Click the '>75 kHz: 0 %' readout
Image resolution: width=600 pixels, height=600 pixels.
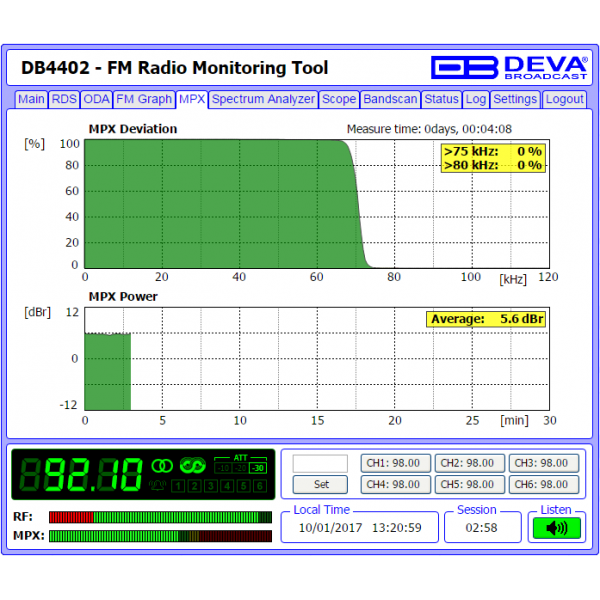click(493, 152)
